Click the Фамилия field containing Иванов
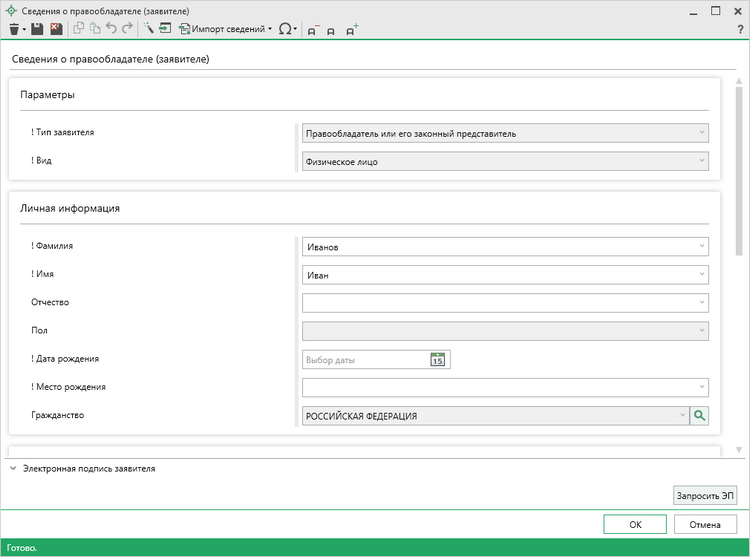 [505, 247]
